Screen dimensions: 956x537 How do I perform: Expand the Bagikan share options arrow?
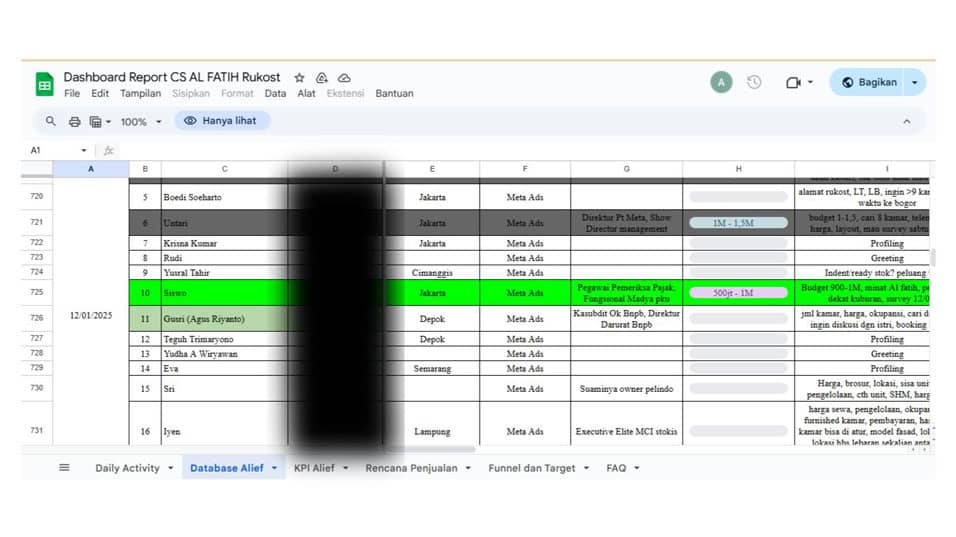click(914, 83)
